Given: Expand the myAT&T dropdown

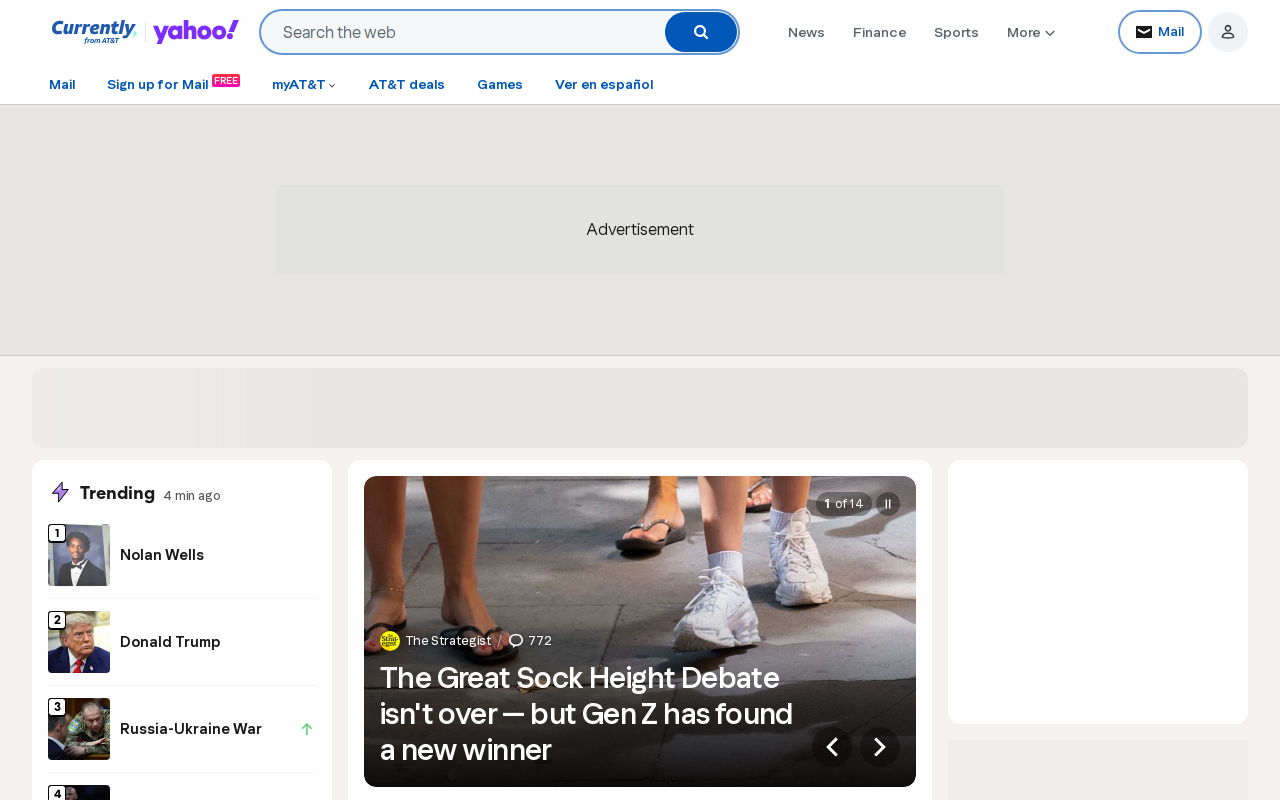Looking at the screenshot, I should [x=304, y=85].
